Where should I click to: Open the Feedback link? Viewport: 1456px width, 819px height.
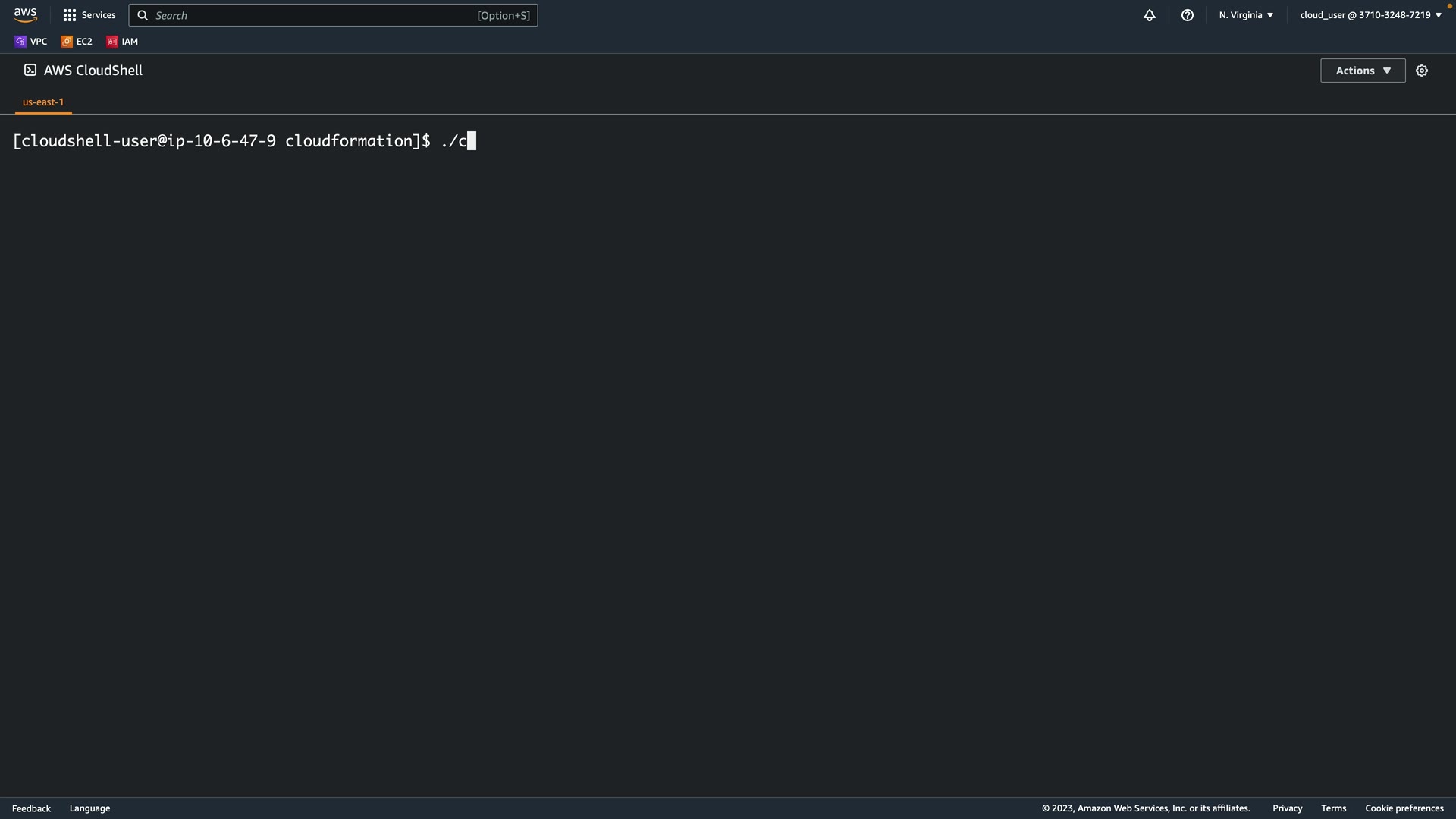(31, 808)
